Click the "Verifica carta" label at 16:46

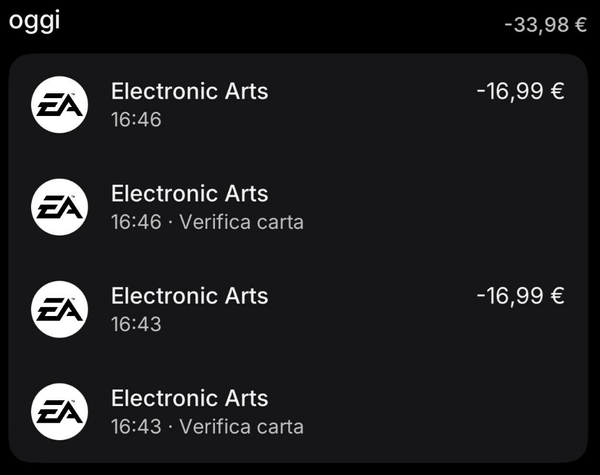pos(241,222)
